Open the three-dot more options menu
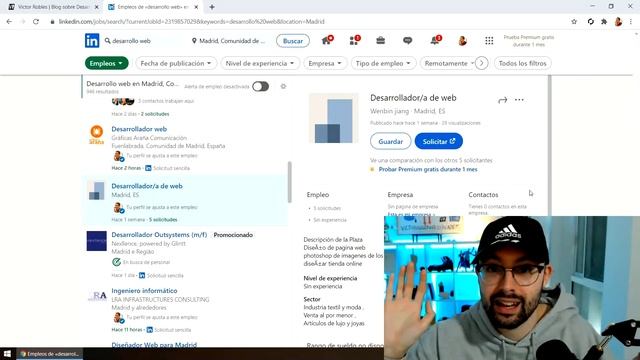The image size is (640, 360). (519, 100)
